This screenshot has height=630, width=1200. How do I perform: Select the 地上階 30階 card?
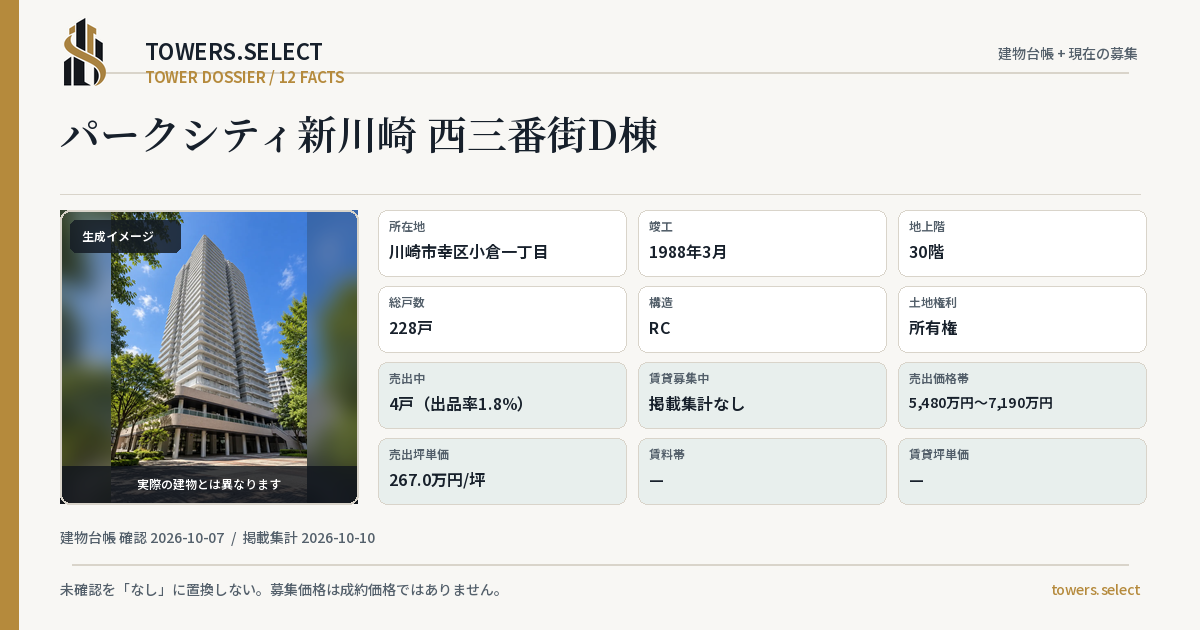[1022, 243]
